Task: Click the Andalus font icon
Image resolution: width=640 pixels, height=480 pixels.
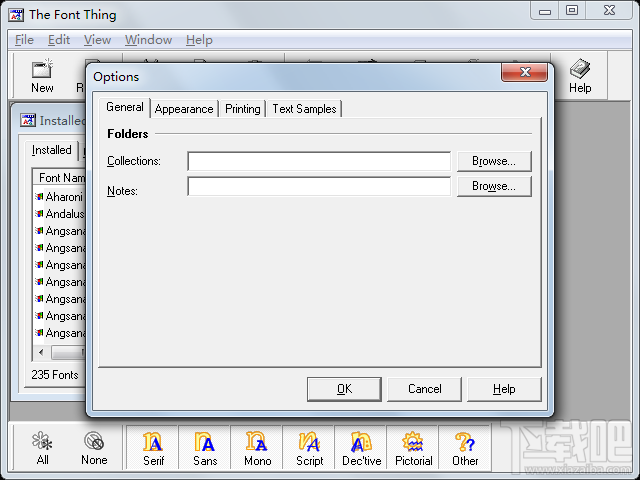Action: coord(39,213)
